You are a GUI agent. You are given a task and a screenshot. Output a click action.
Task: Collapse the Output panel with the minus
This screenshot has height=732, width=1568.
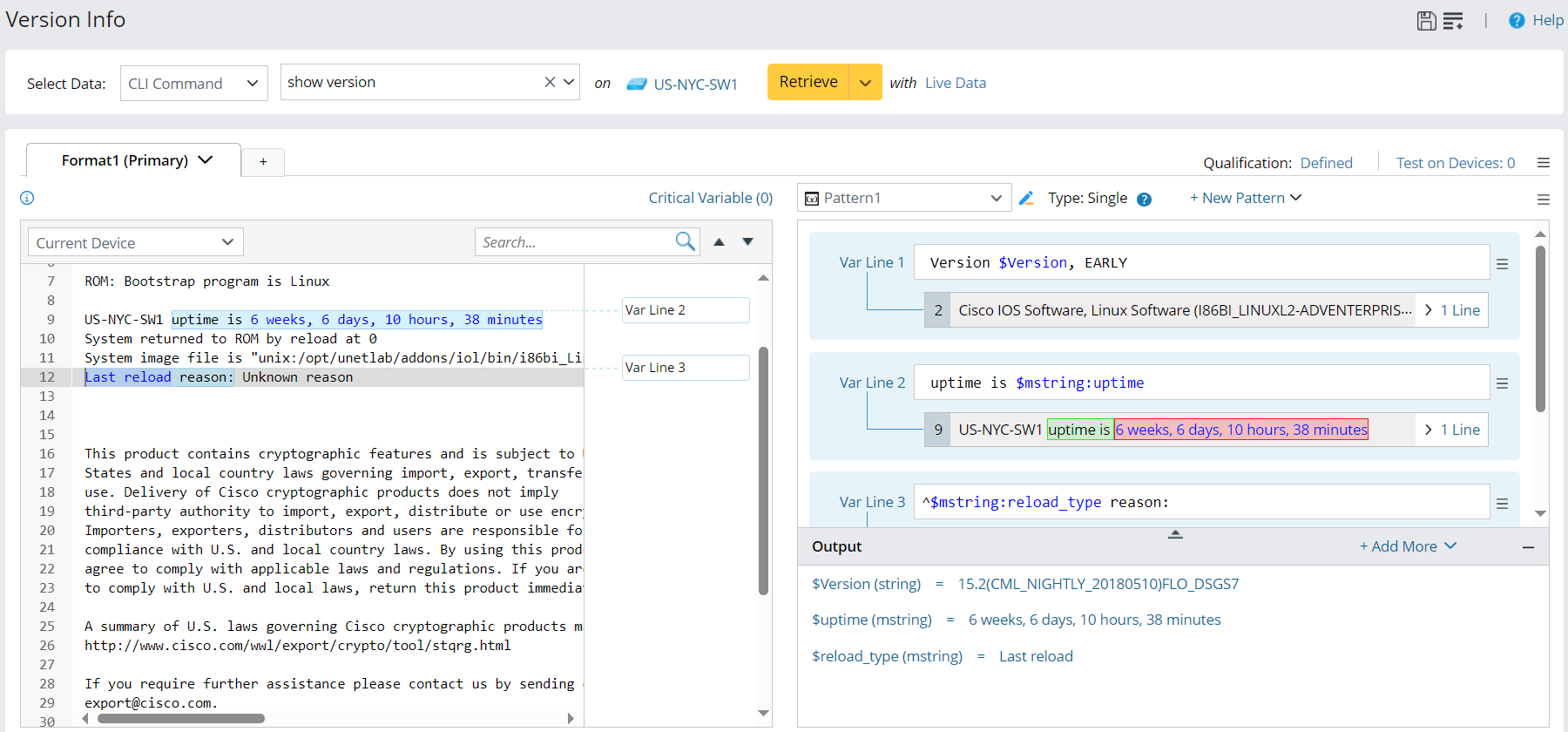(x=1528, y=547)
